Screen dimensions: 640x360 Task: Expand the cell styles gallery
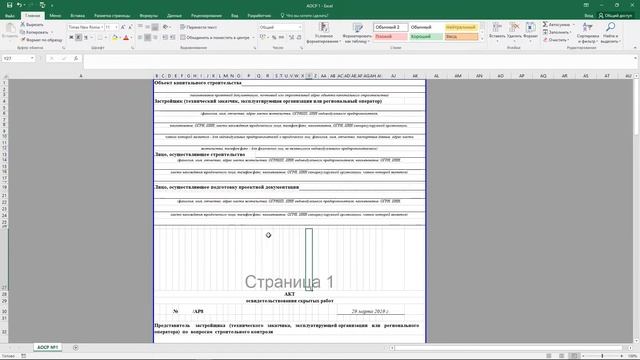[x=482, y=39]
